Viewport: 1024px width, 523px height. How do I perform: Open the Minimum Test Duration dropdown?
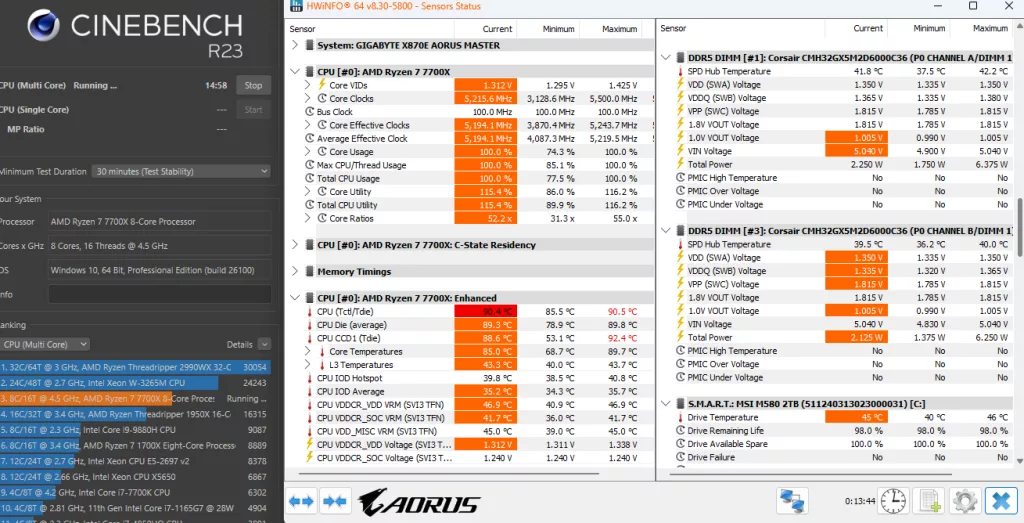181,171
